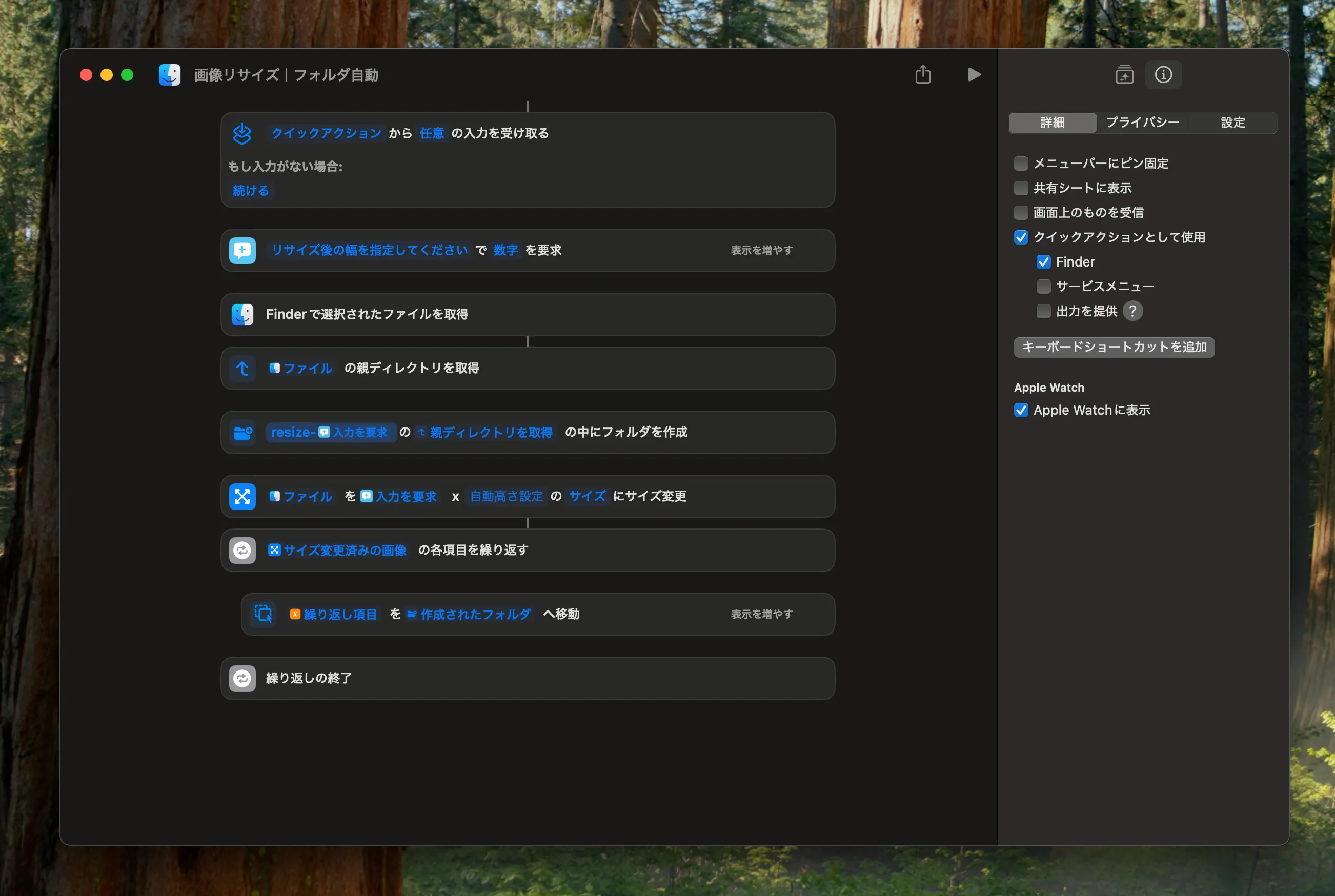Viewport: 1335px width, 896px height.
Task: Switch to the 詳細 tab
Action: tap(1052, 123)
